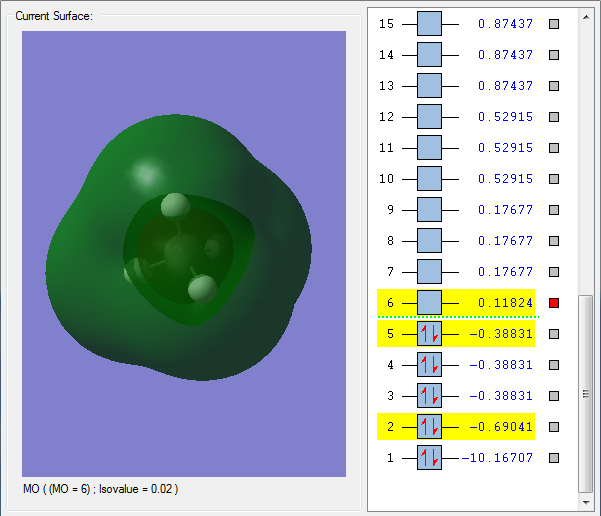Select occupied orbital box of level 2
The width and height of the screenshot is (601, 516).
point(429,427)
